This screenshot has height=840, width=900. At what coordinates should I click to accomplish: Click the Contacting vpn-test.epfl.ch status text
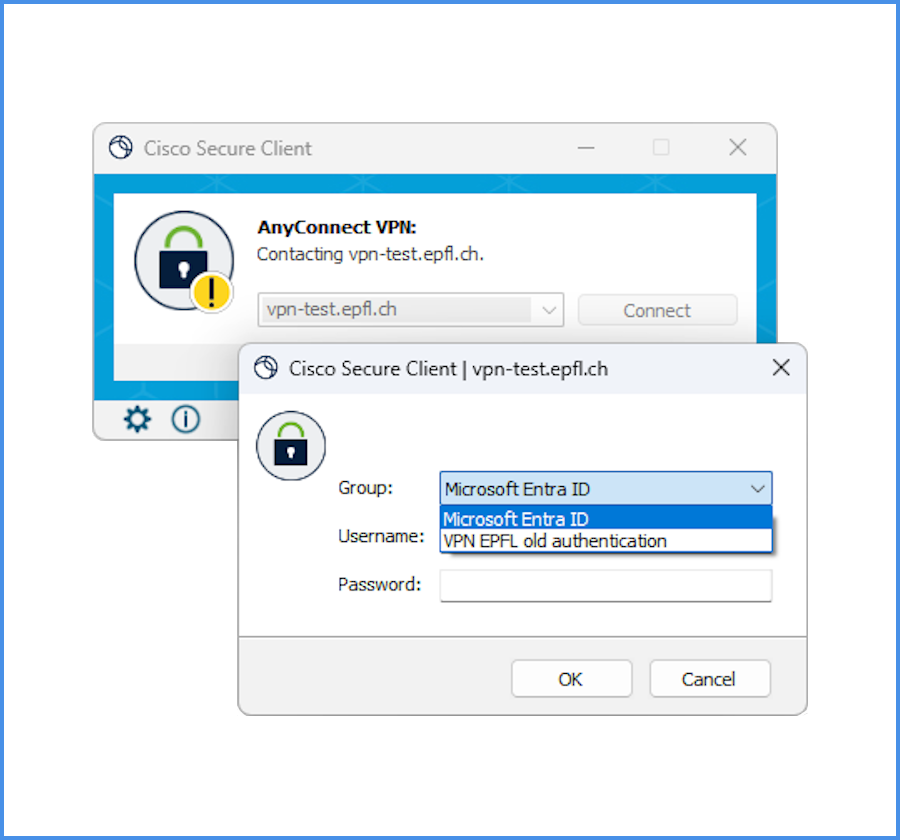tap(370, 254)
